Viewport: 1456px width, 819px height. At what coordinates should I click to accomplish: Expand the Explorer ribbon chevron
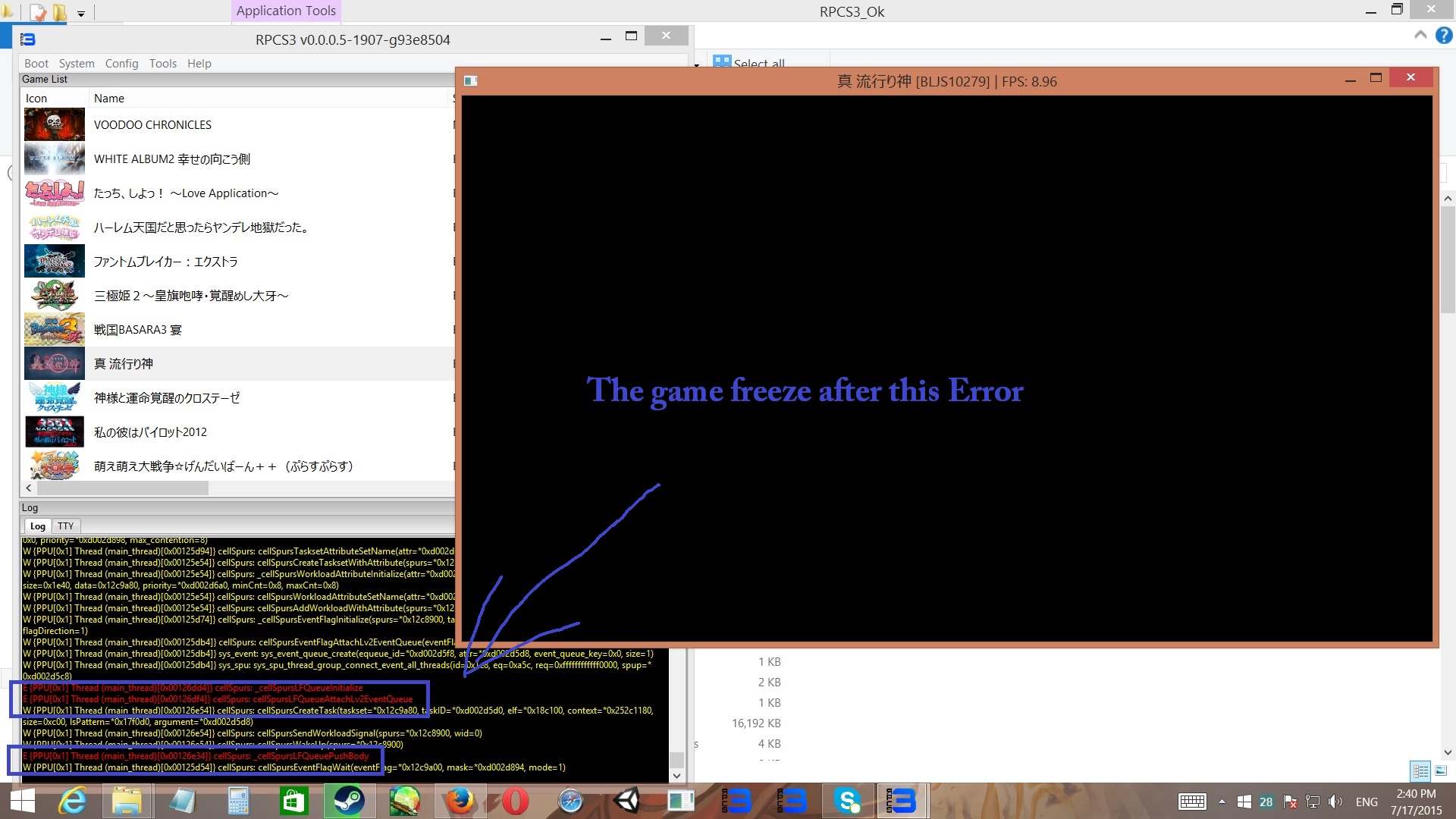pyautogui.click(x=1420, y=36)
